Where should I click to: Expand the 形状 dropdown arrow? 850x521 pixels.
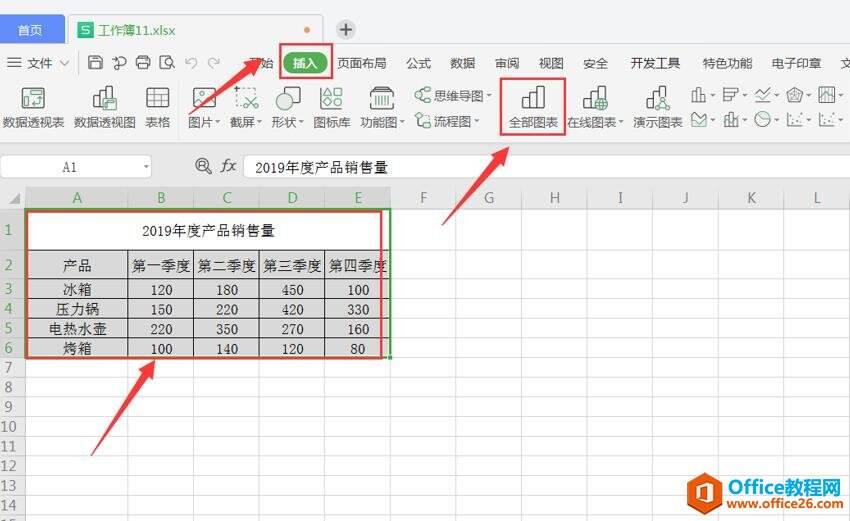click(x=301, y=122)
